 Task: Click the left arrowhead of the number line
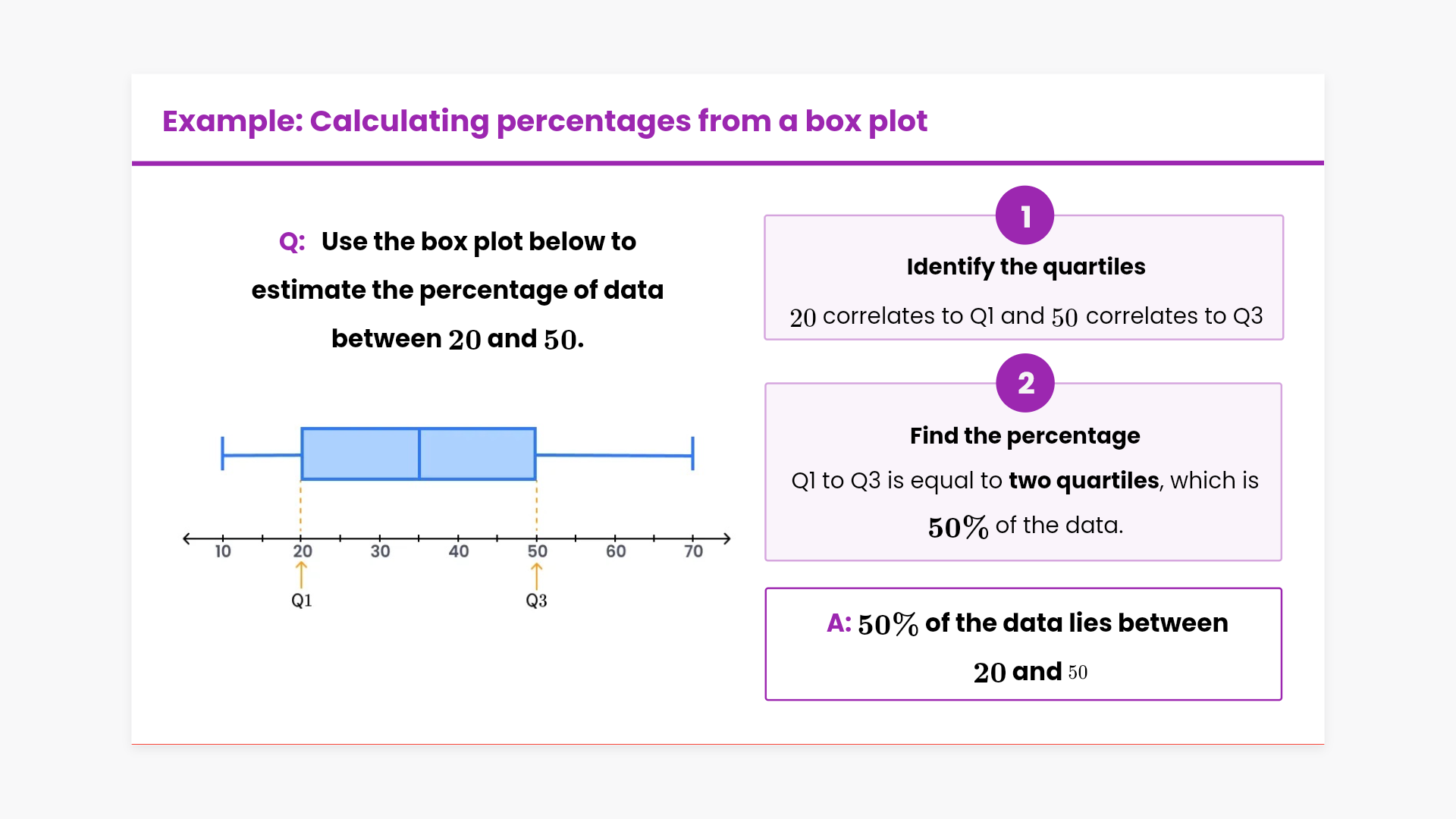click(x=187, y=538)
